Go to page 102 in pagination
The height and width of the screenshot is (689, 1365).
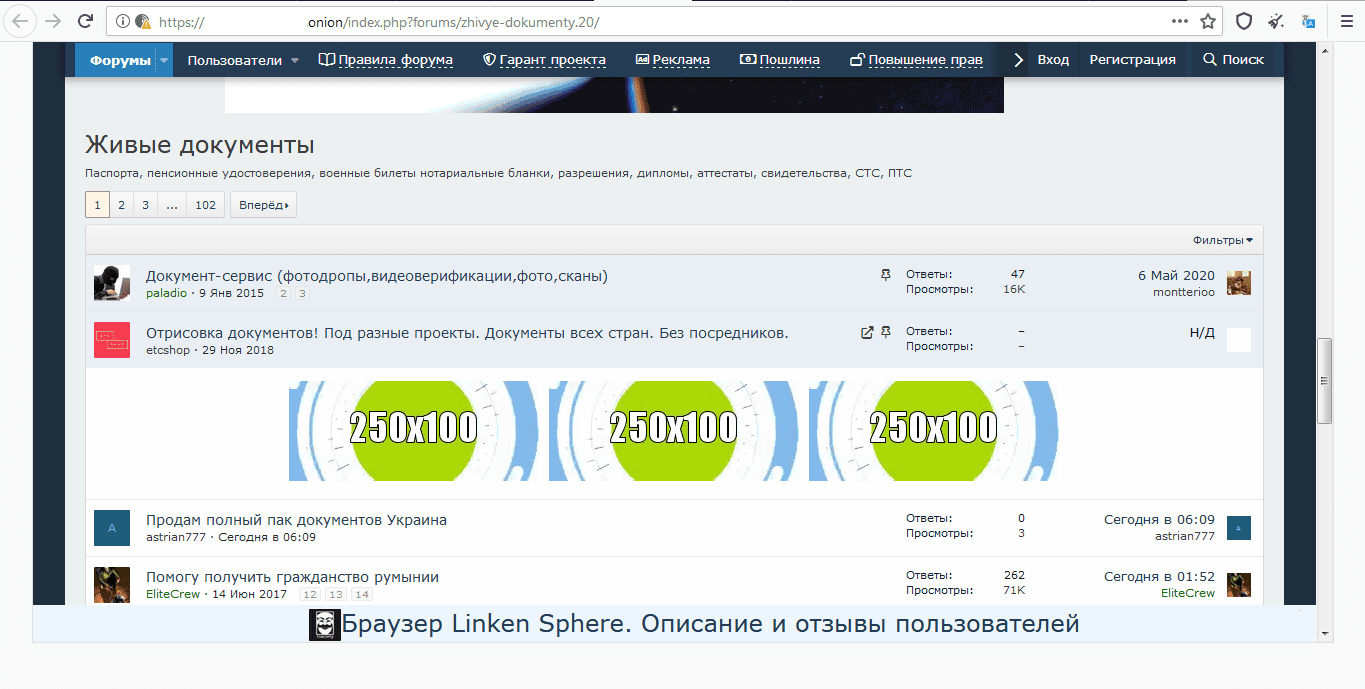[x=205, y=205]
